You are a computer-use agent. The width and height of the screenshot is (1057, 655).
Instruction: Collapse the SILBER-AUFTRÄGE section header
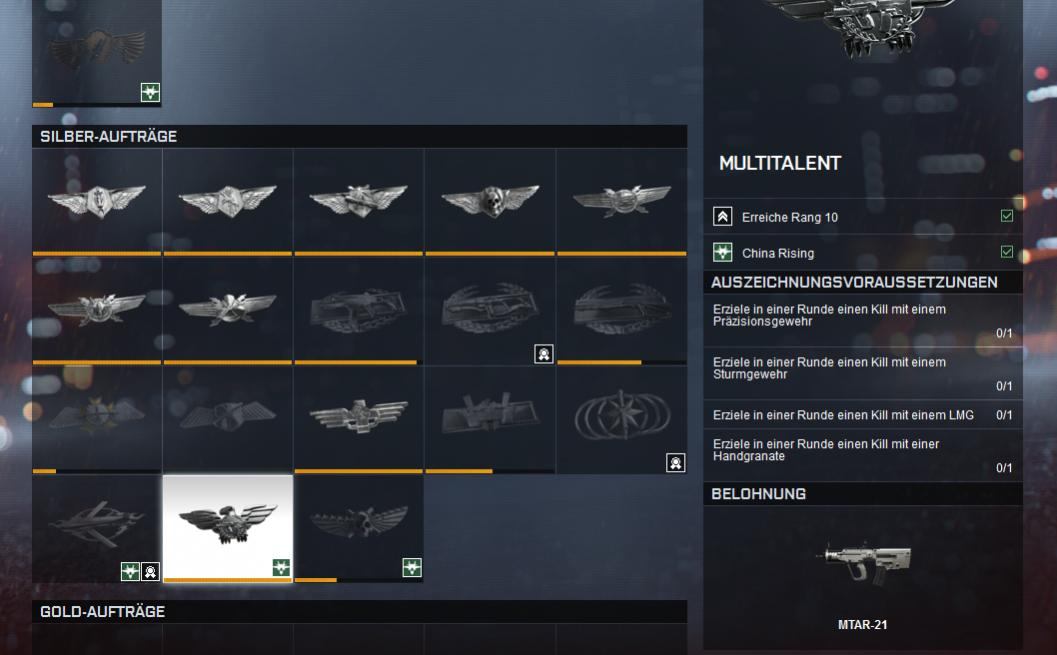360,136
